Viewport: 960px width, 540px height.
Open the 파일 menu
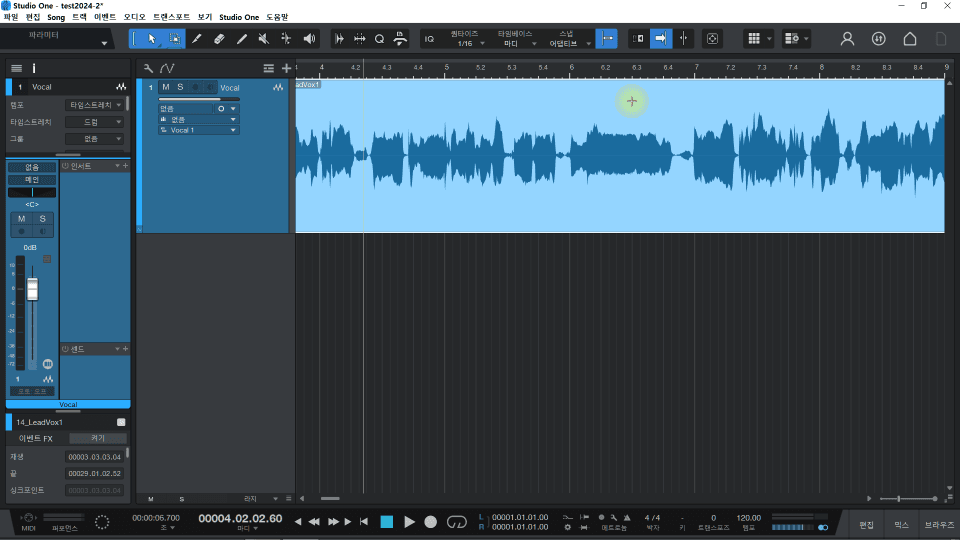click(x=11, y=17)
